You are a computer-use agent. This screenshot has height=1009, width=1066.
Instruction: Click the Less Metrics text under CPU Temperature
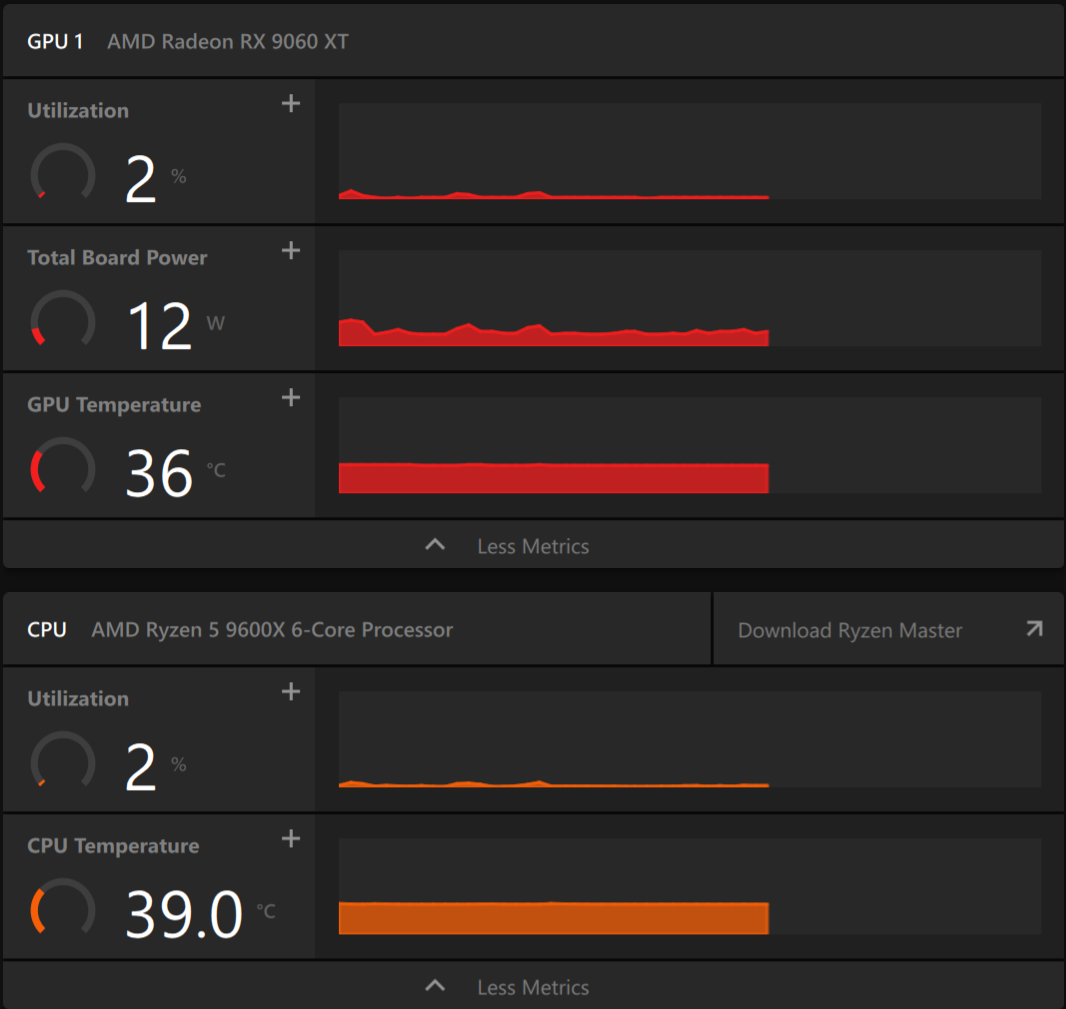(533, 987)
